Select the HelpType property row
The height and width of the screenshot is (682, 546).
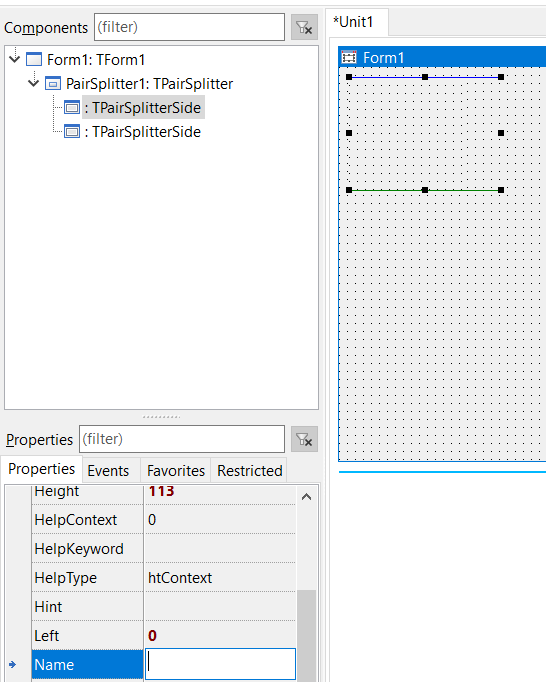[164, 578]
